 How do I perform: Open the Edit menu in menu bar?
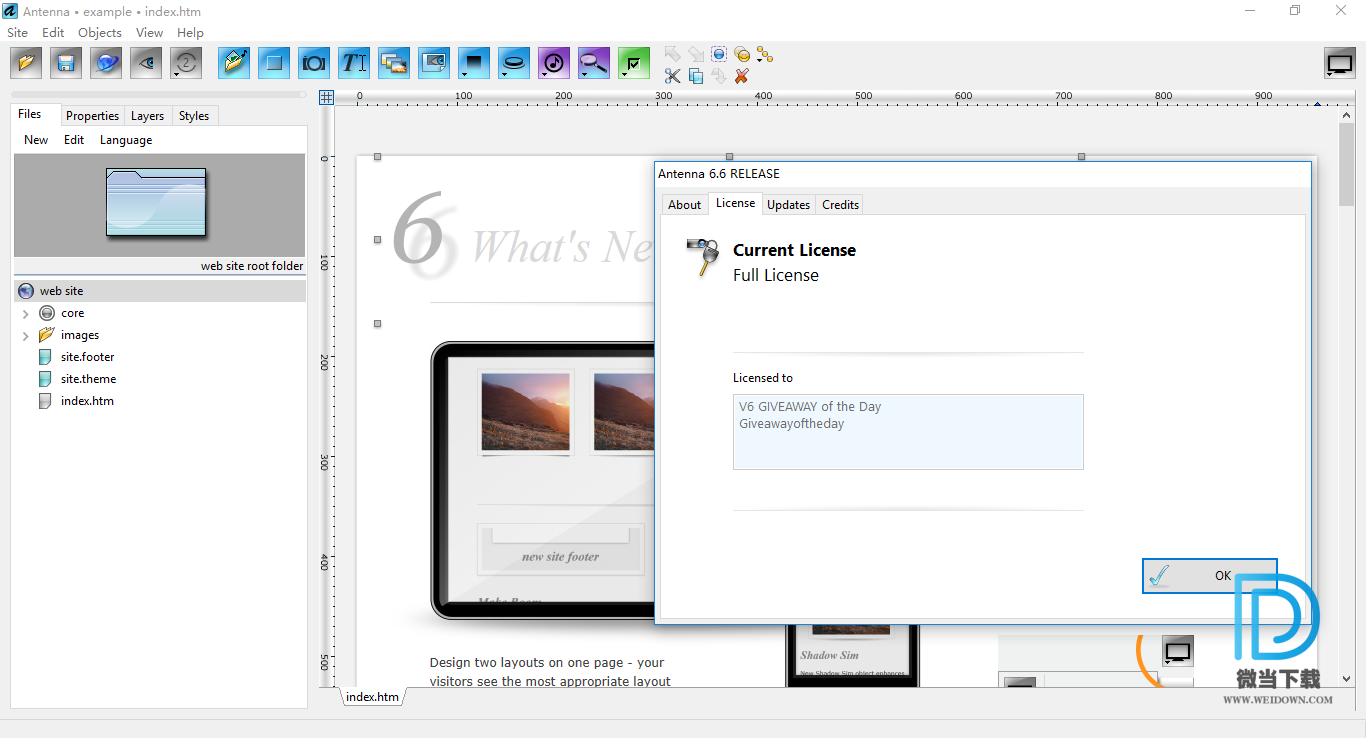pos(53,32)
